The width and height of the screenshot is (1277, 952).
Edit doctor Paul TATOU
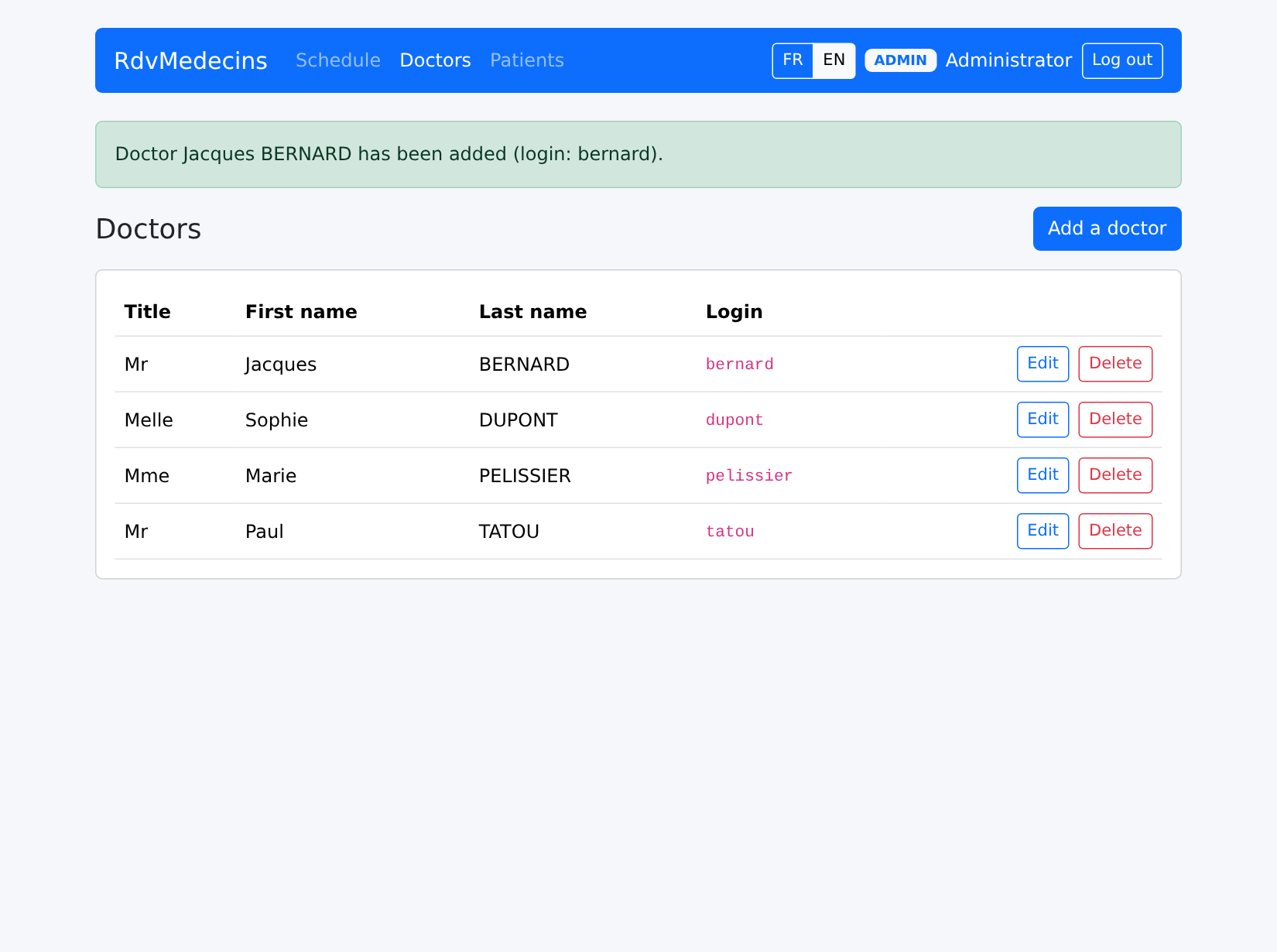click(x=1042, y=531)
